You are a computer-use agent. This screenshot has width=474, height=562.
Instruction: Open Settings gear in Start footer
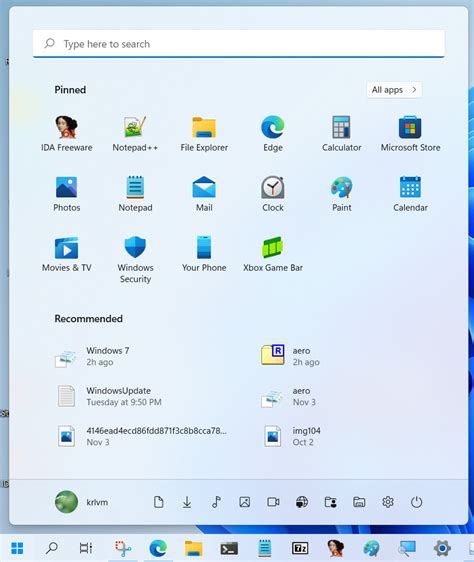coord(388,502)
